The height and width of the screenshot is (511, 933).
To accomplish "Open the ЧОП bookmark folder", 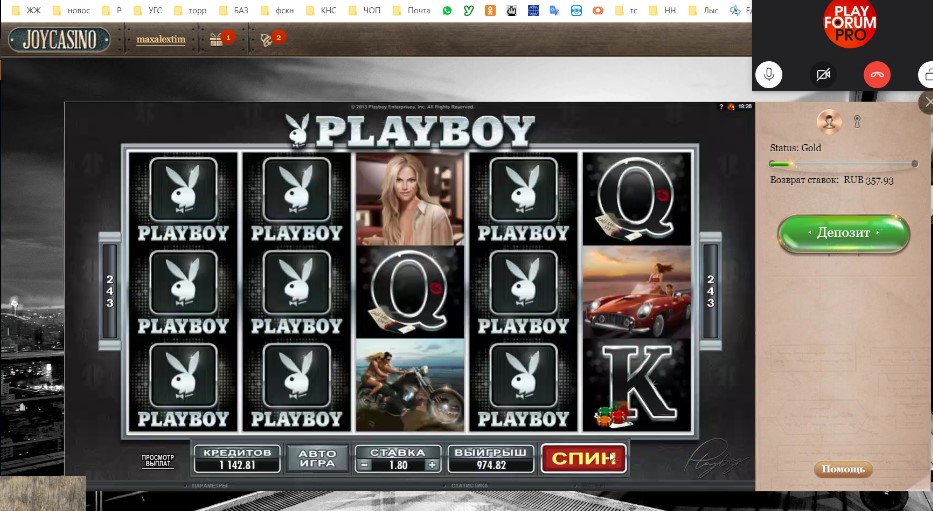I will [364, 10].
